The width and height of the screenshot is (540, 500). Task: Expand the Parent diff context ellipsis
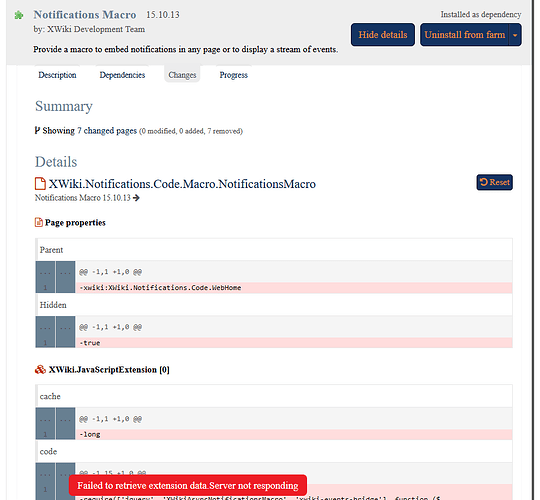tap(45, 272)
